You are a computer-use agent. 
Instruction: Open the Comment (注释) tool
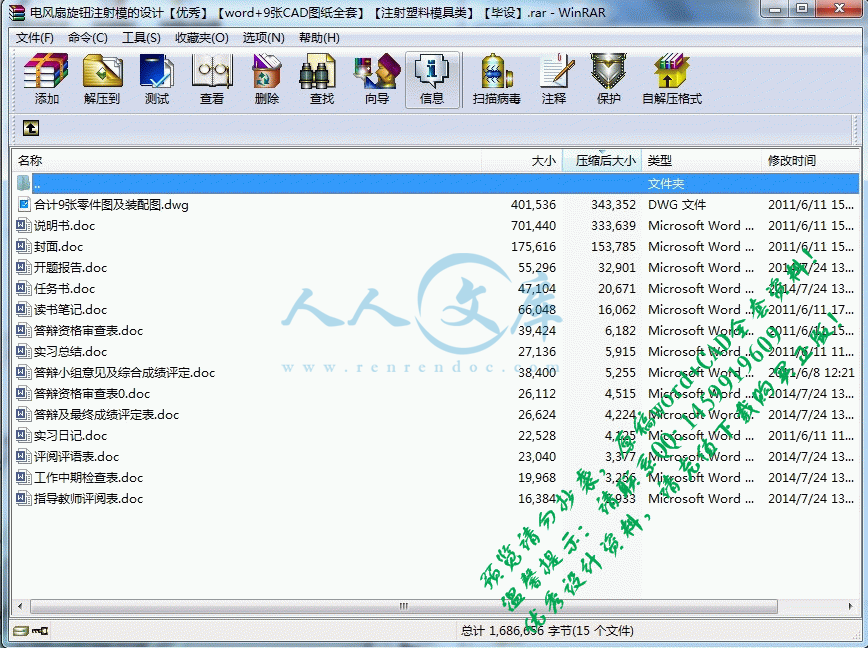[x=554, y=79]
